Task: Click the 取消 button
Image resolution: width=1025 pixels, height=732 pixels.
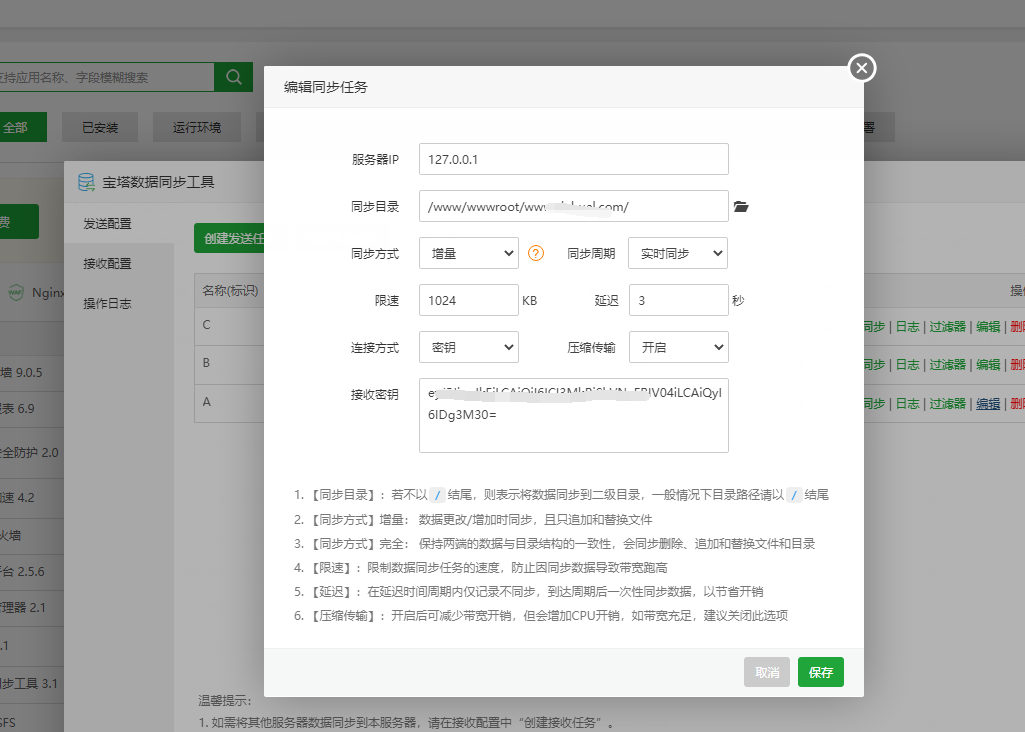Action: (x=767, y=672)
